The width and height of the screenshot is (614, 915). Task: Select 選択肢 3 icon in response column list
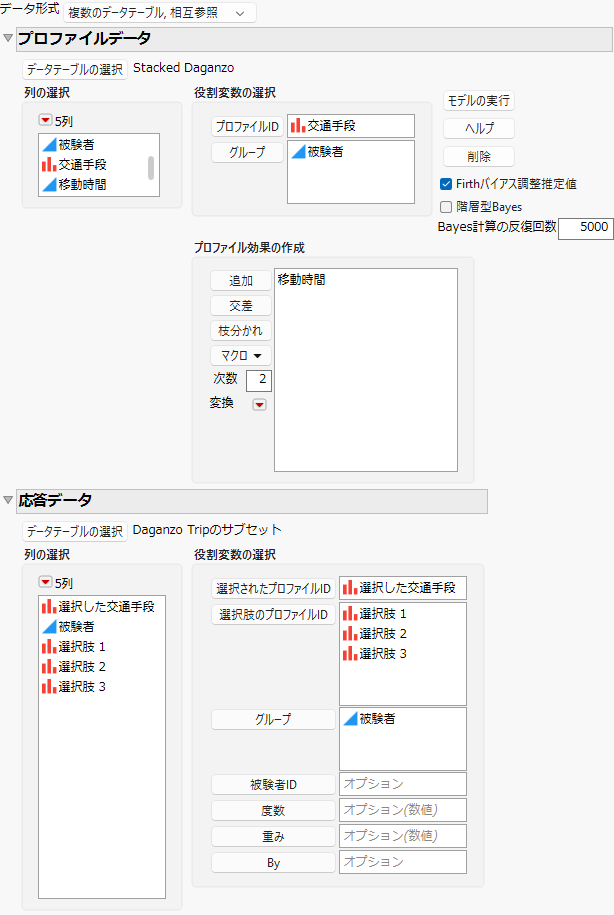(49, 686)
